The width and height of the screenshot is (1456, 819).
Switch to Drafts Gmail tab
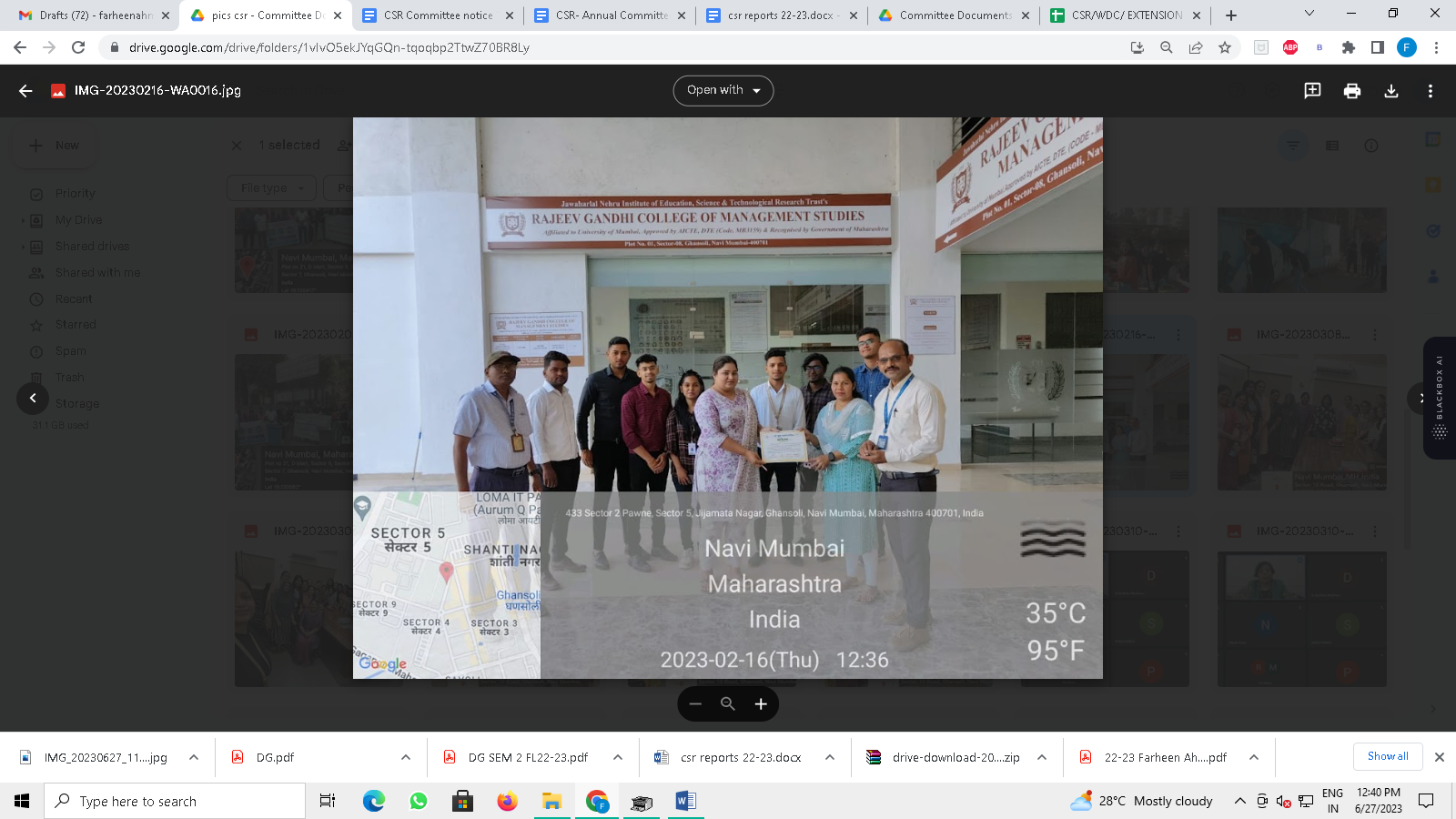pyautogui.click(x=95, y=15)
